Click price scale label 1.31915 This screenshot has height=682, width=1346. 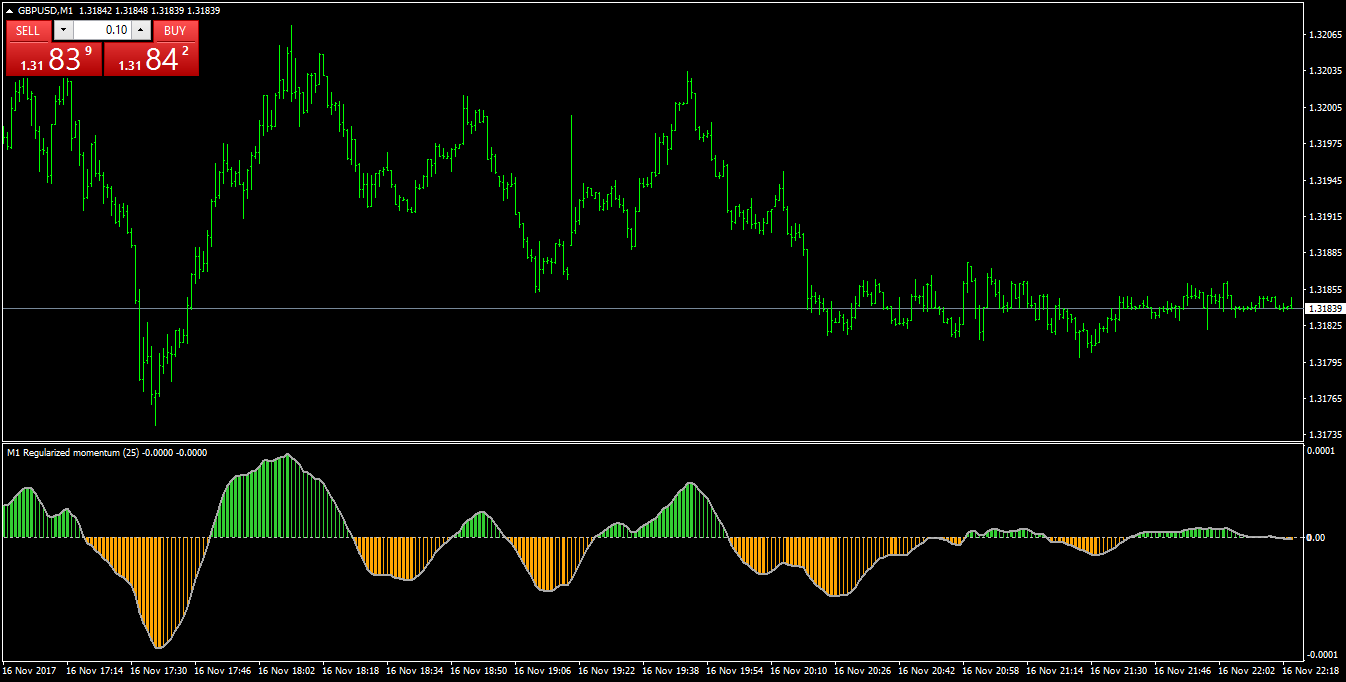1324,216
